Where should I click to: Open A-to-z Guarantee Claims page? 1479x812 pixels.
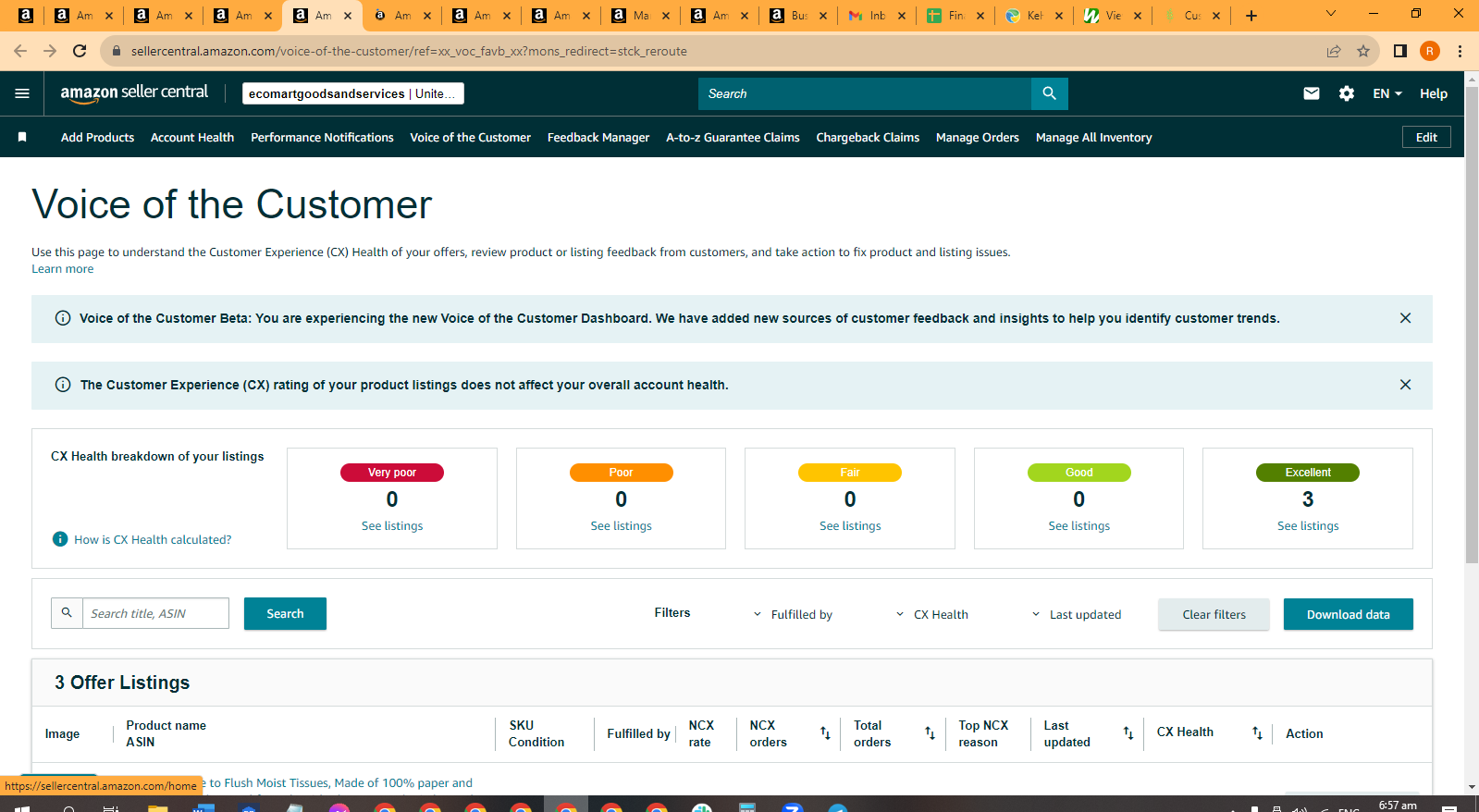tap(733, 137)
